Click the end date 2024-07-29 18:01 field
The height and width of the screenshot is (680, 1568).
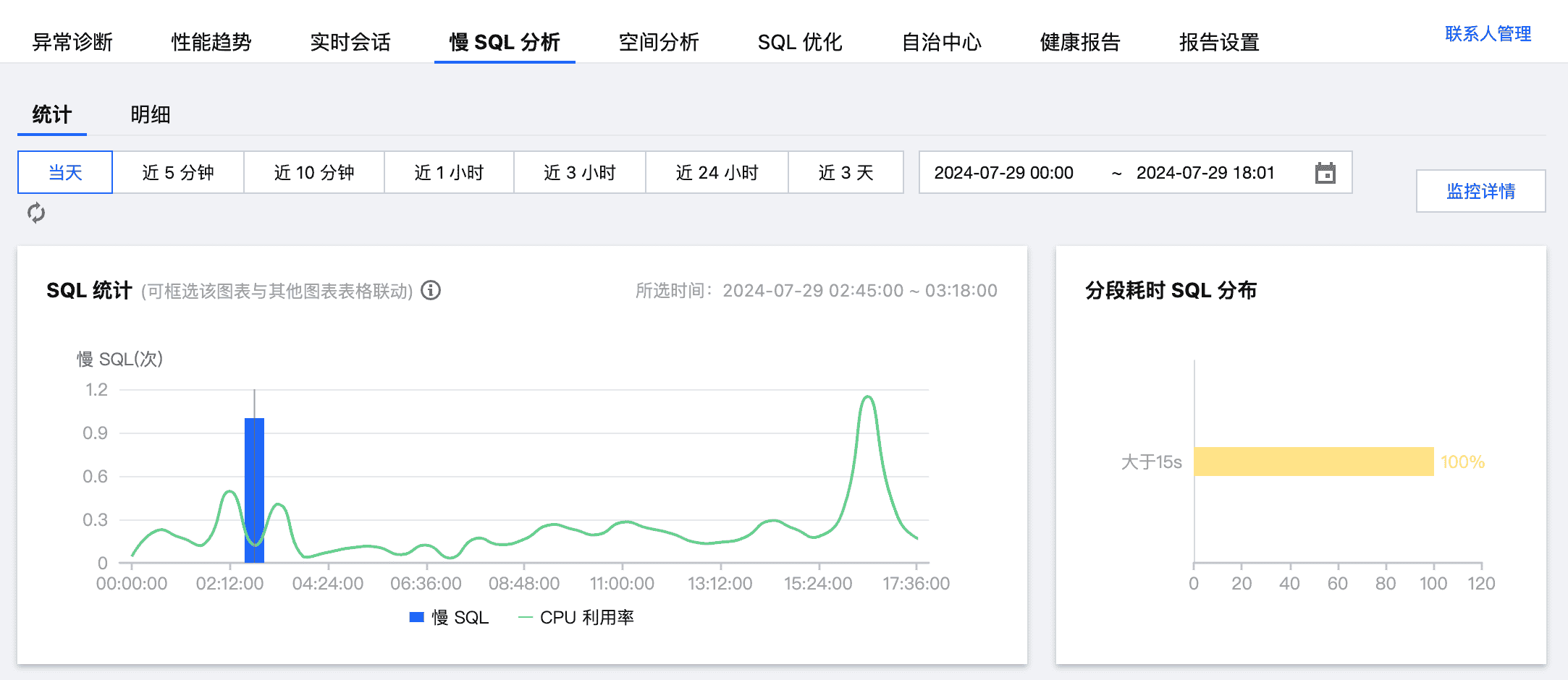1205,173
